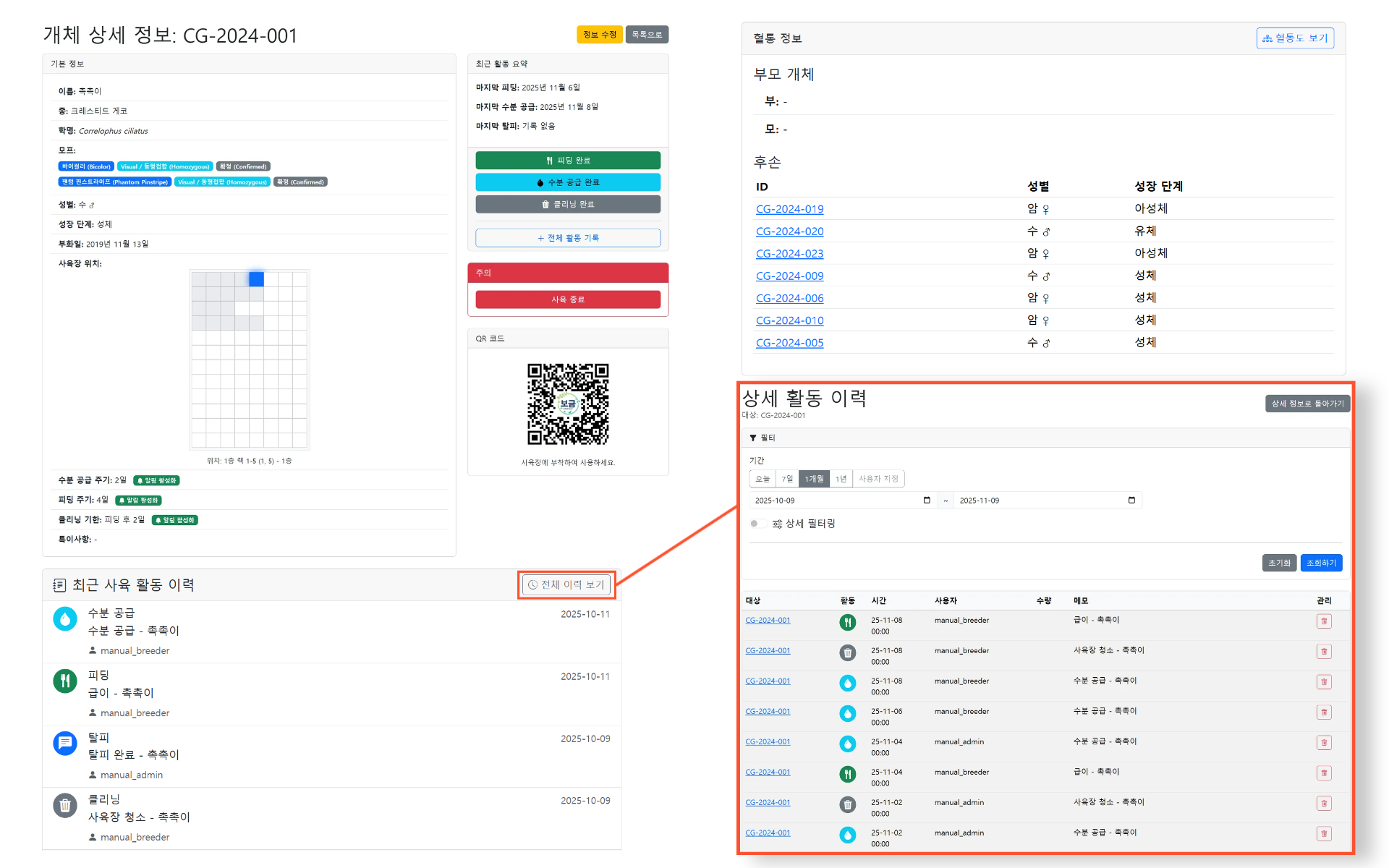The height and width of the screenshot is (868, 1389).
Task: Enable the 상세 필터링 toggle switch
Action: (x=759, y=523)
